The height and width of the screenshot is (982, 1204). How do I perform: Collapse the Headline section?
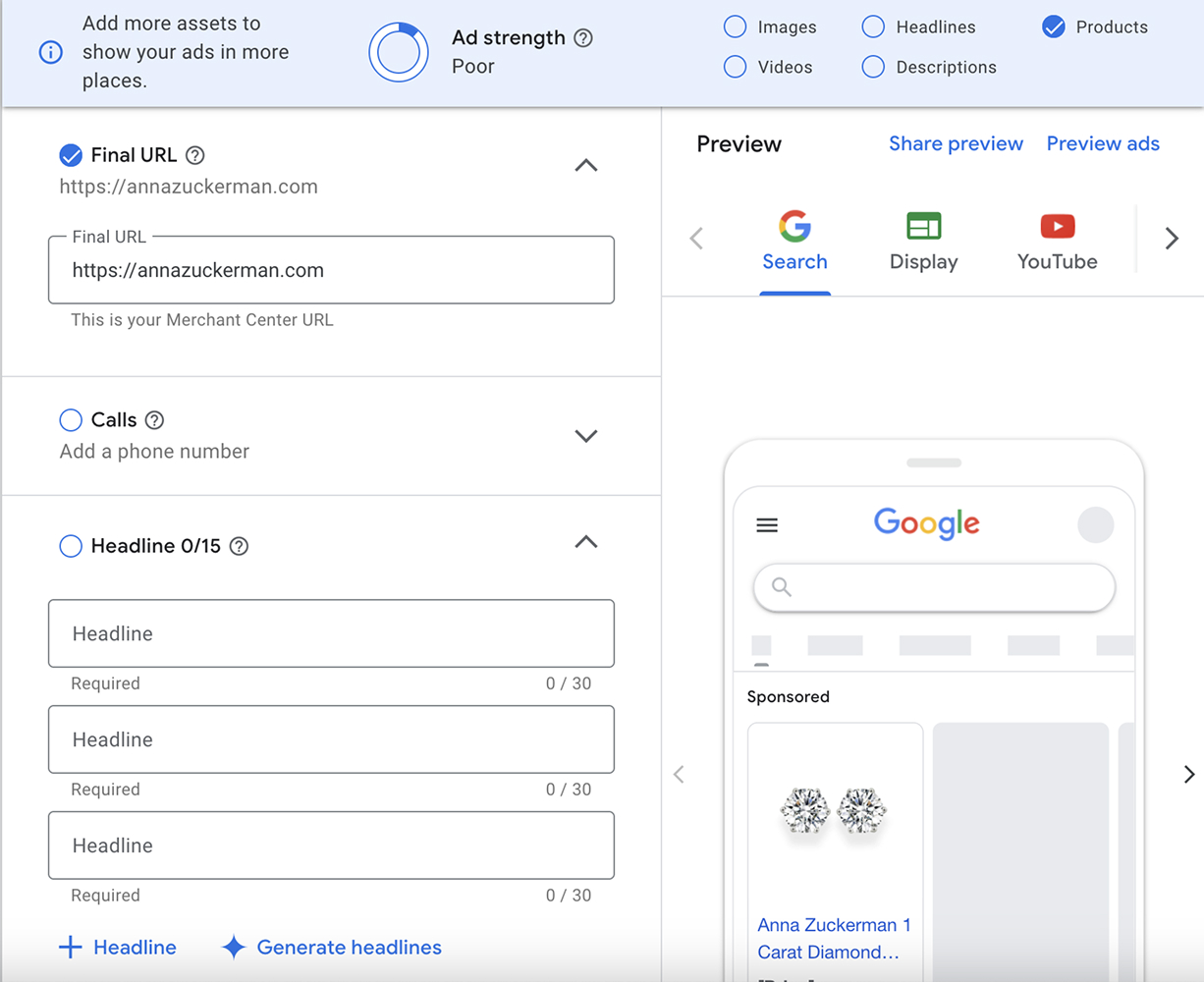[585, 542]
